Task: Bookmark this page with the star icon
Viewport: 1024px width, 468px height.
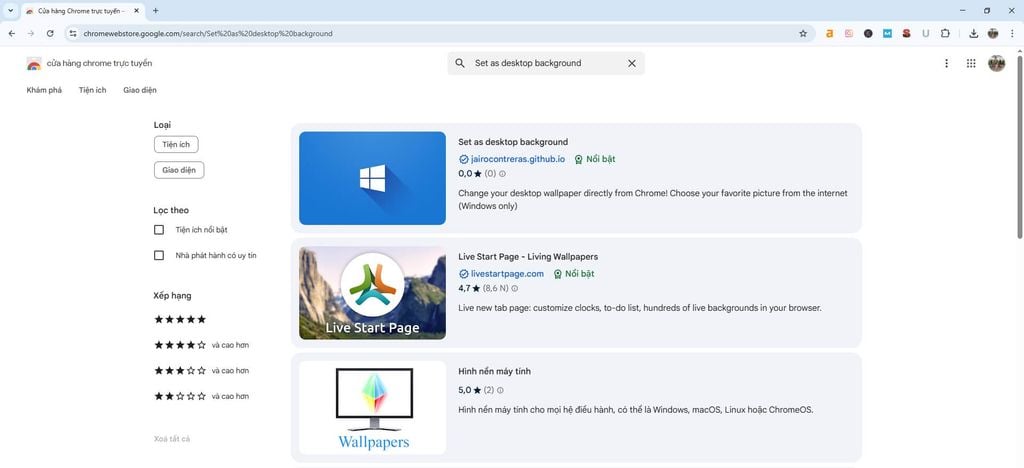Action: 803,33
